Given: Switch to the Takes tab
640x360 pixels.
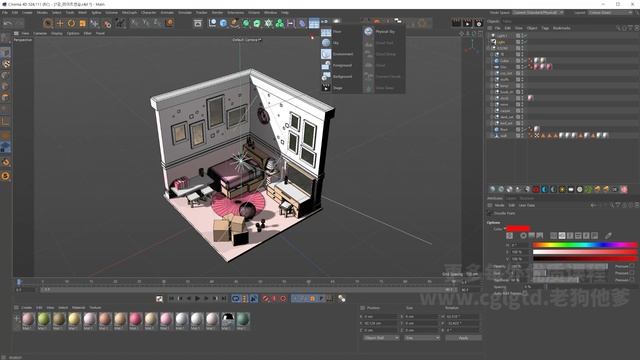Looking at the screenshot, I should click(x=507, y=21).
